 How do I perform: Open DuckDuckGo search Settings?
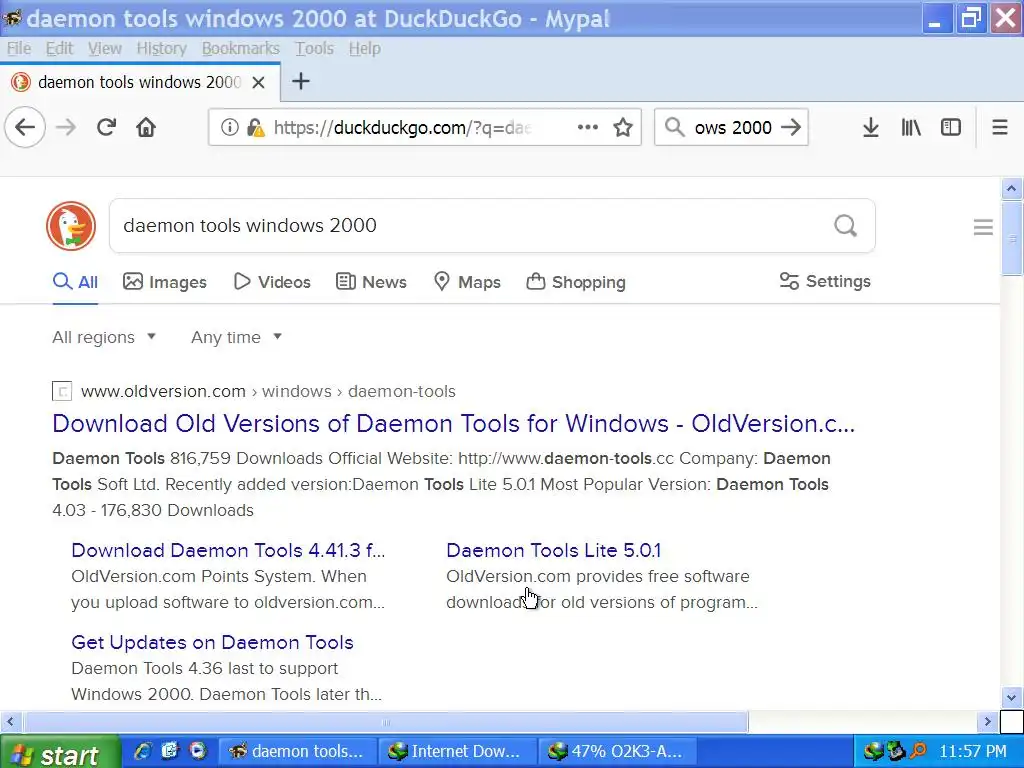pyautogui.click(x=825, y=281)
